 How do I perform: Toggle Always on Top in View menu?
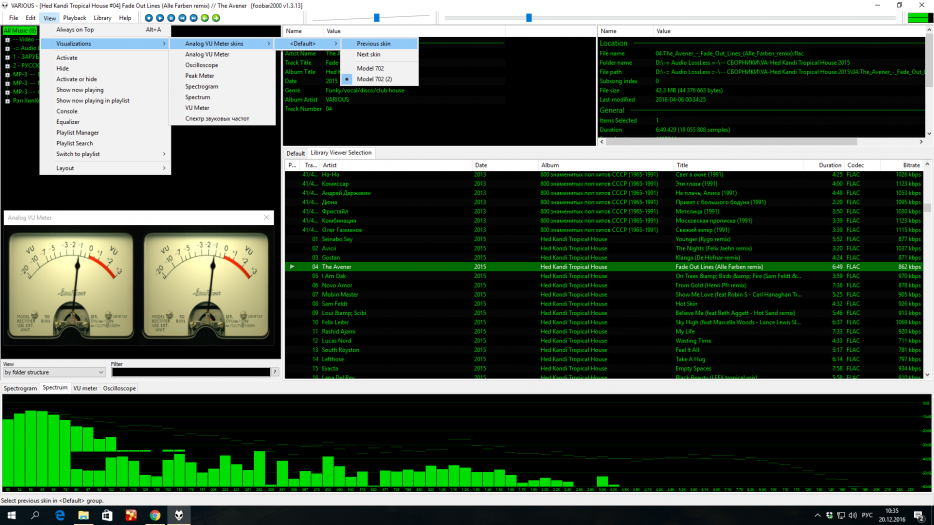(x=75, y=30)
